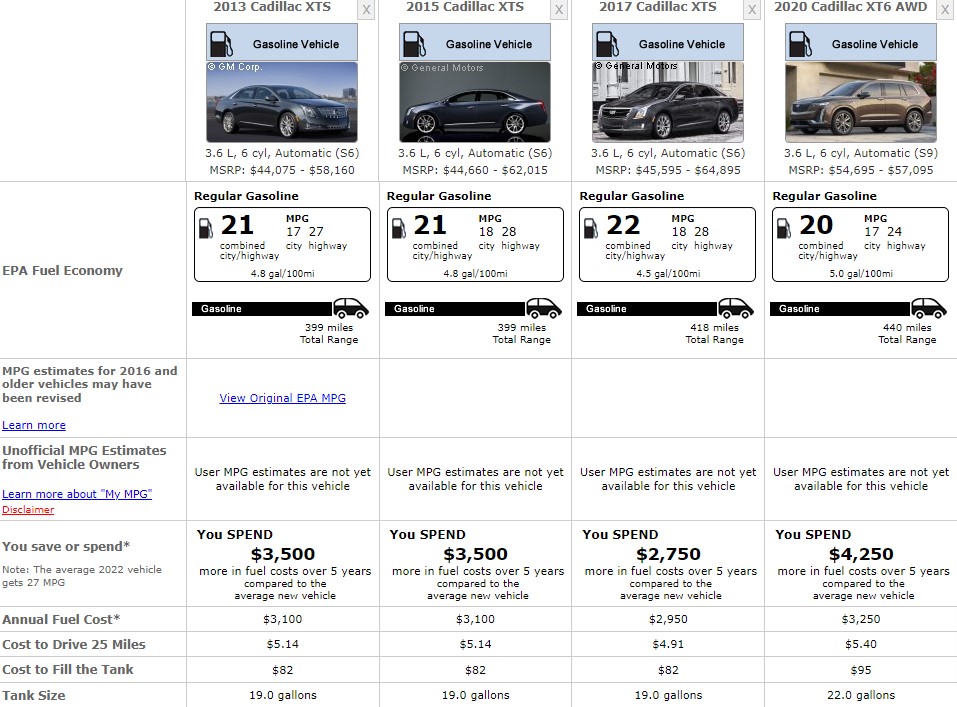Screen dimensions: 957x707
Task: Click the car range icon above 440 miles
Action: point(928,308)
